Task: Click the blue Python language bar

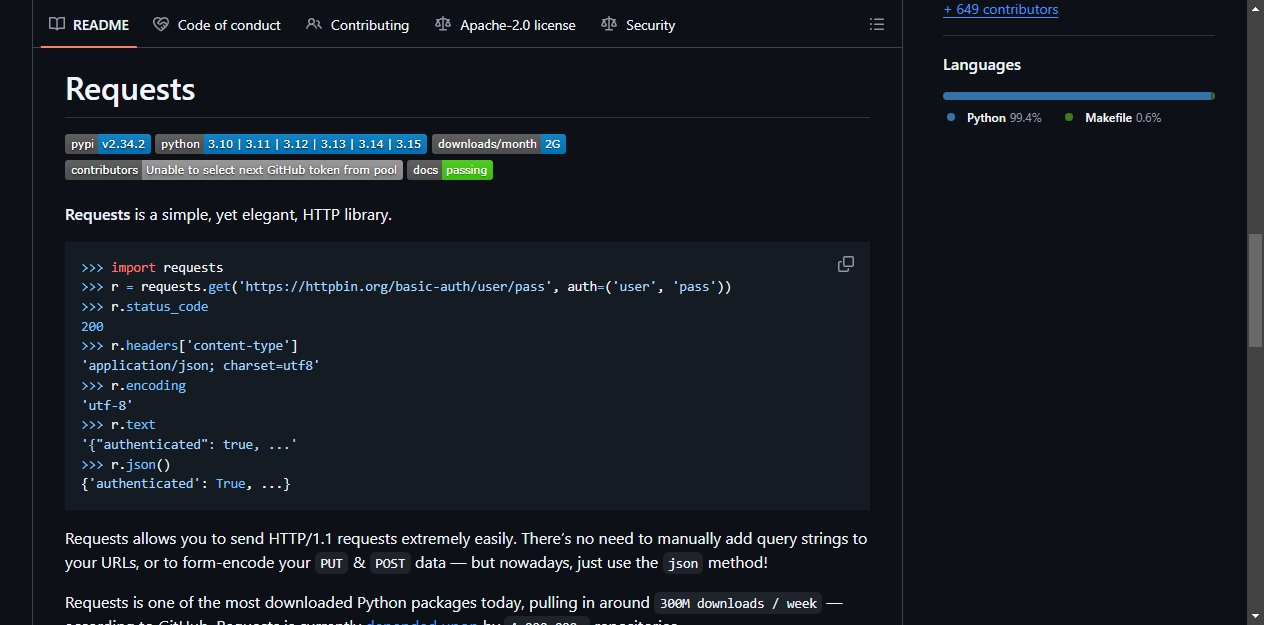Action: [1077, 96]
